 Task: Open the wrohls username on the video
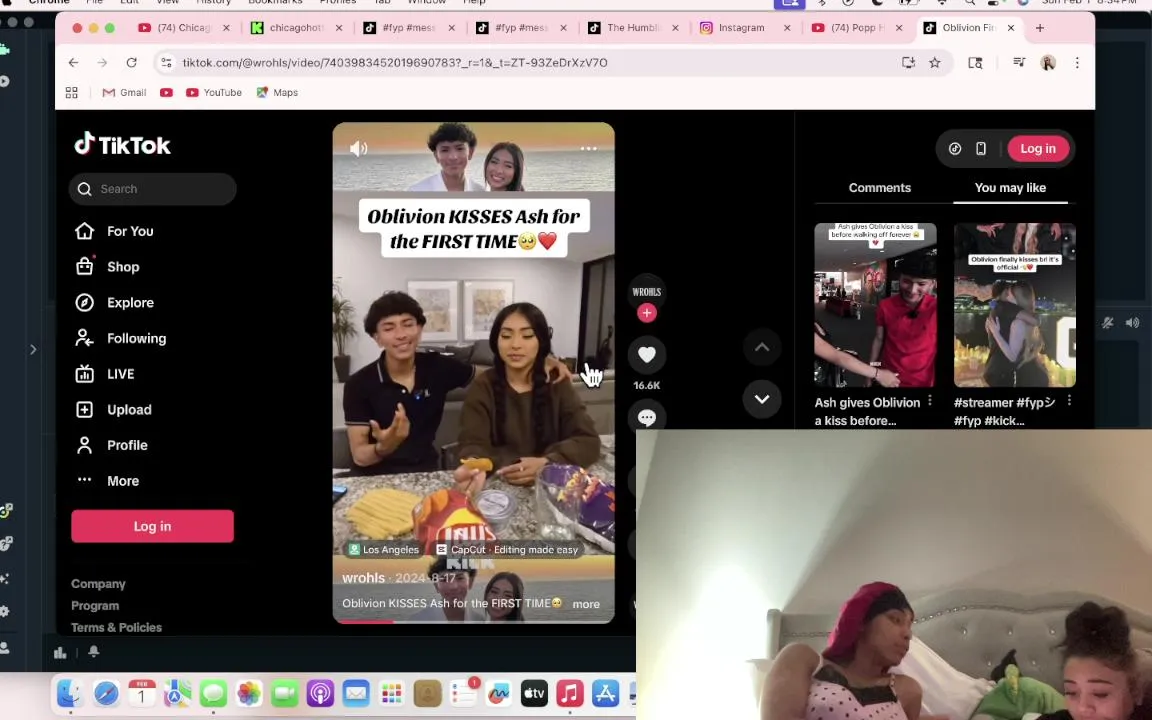(363, 578)
